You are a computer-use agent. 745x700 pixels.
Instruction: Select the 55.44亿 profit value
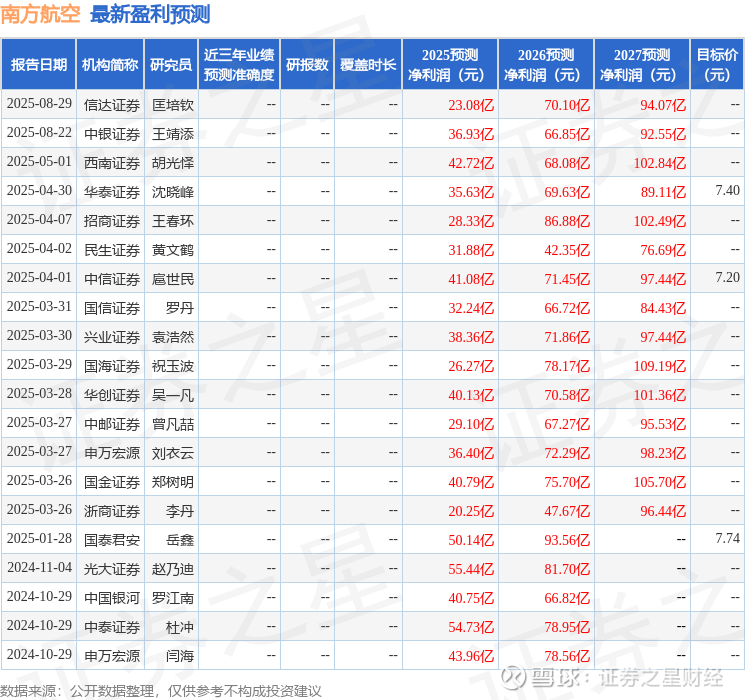[471, 568]
